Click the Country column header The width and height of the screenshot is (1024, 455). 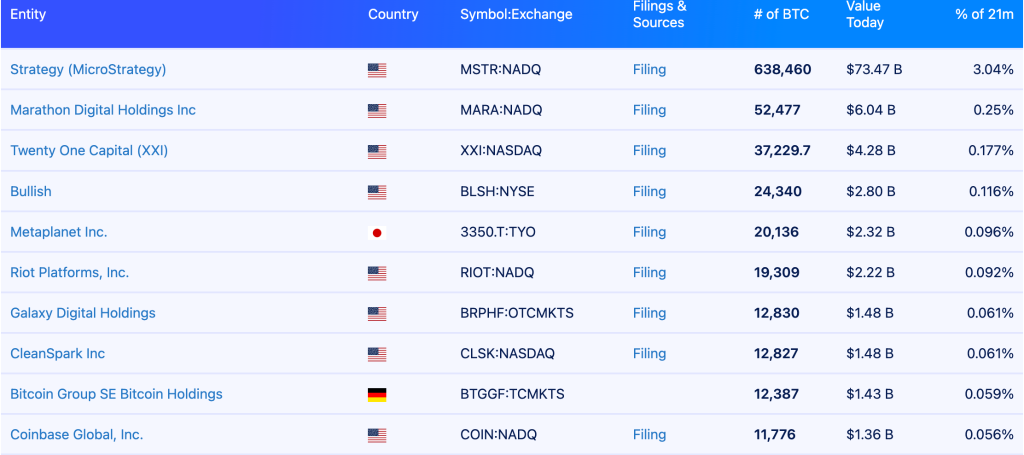pyautogui.click(x=393, y=15)
